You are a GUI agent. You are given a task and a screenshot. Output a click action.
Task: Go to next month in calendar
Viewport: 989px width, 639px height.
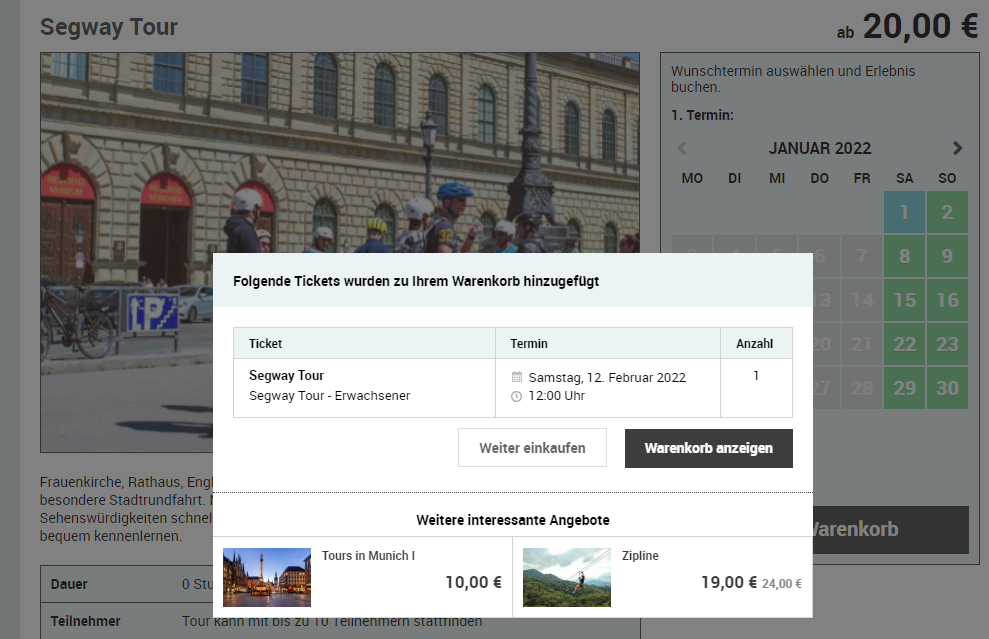tap(957, 148)
